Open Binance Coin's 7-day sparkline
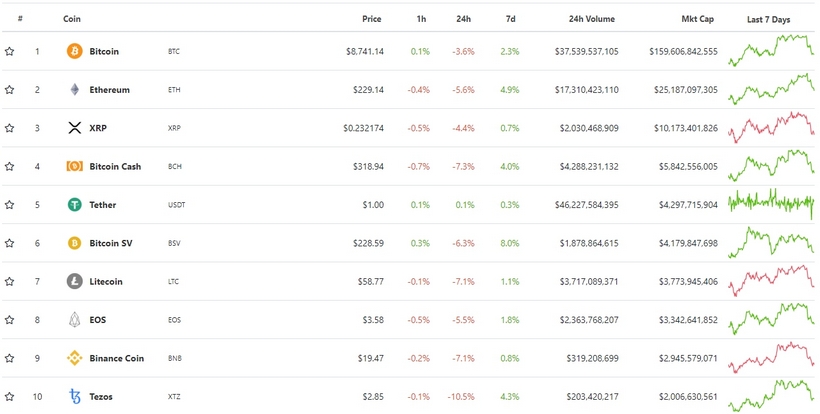This screenshot has height=414, width=820. point(771,357)
